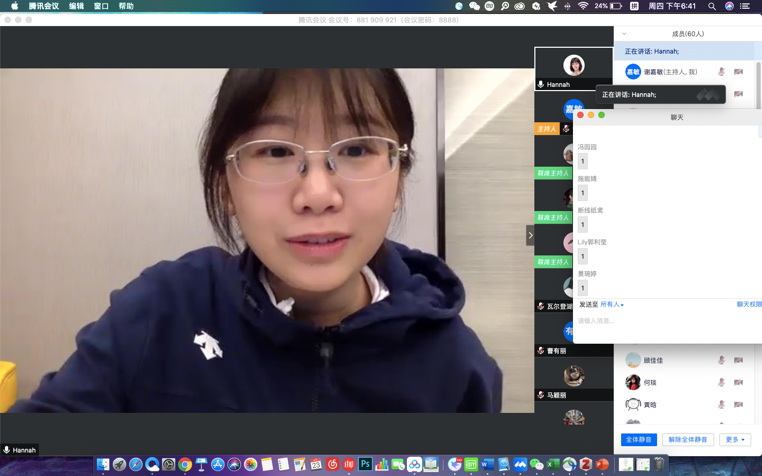The width and height of the screenshot is (762, 476).
Task: Toggle microphone mute for 顾佳佳
Action: [721, 360]
